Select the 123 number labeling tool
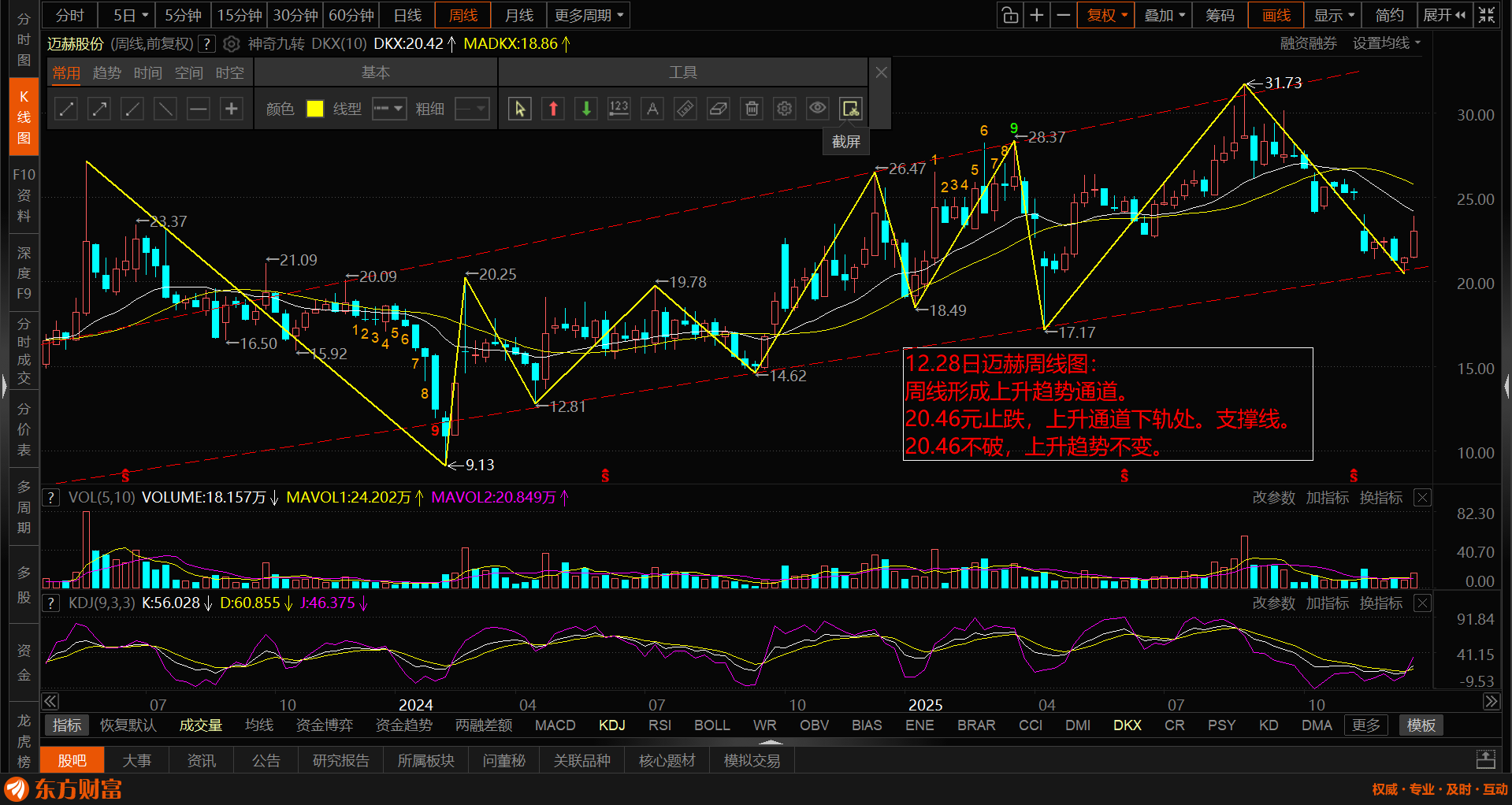This screenshot has width=1512, height=805. point(619,109)
